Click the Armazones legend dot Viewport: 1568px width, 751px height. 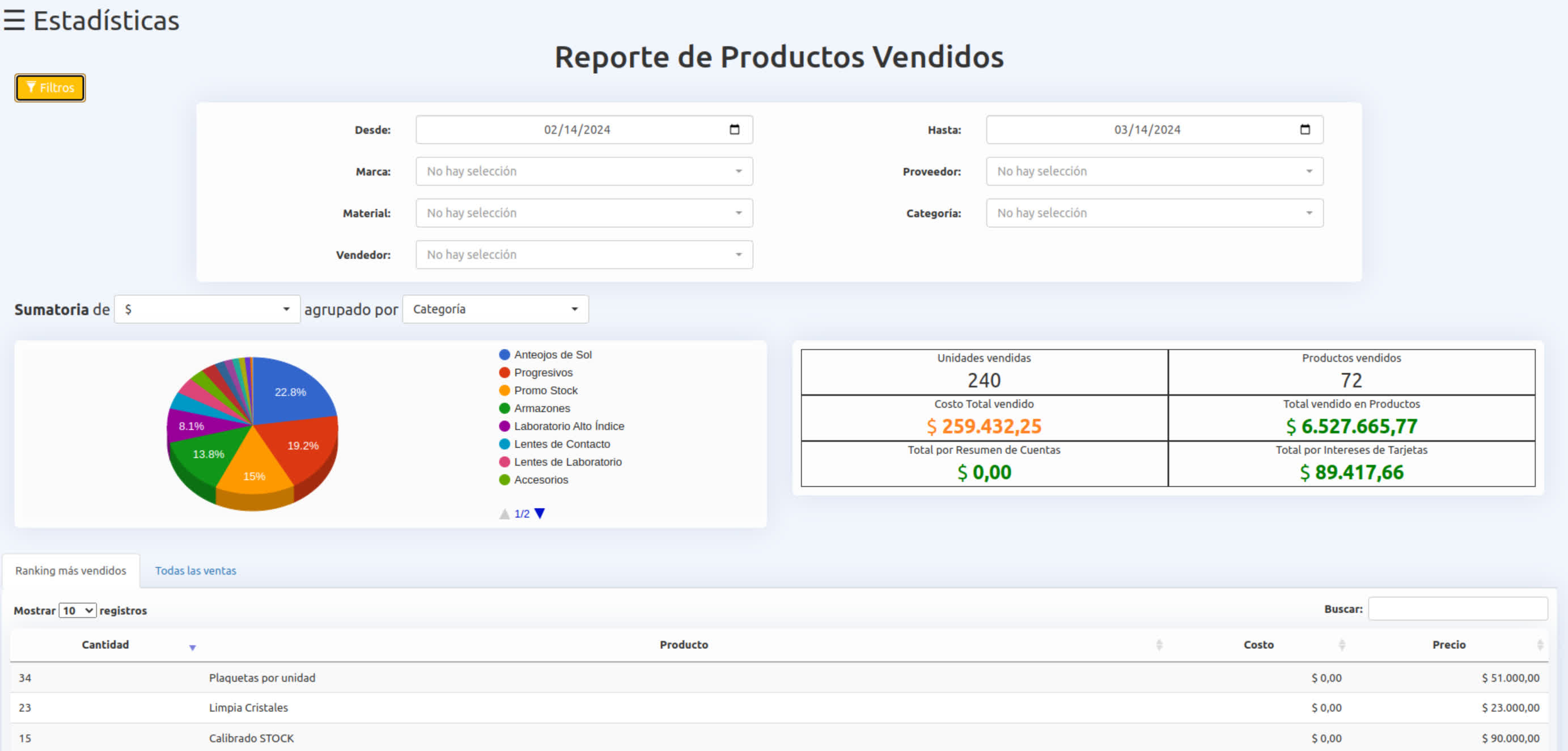point(504,408)
